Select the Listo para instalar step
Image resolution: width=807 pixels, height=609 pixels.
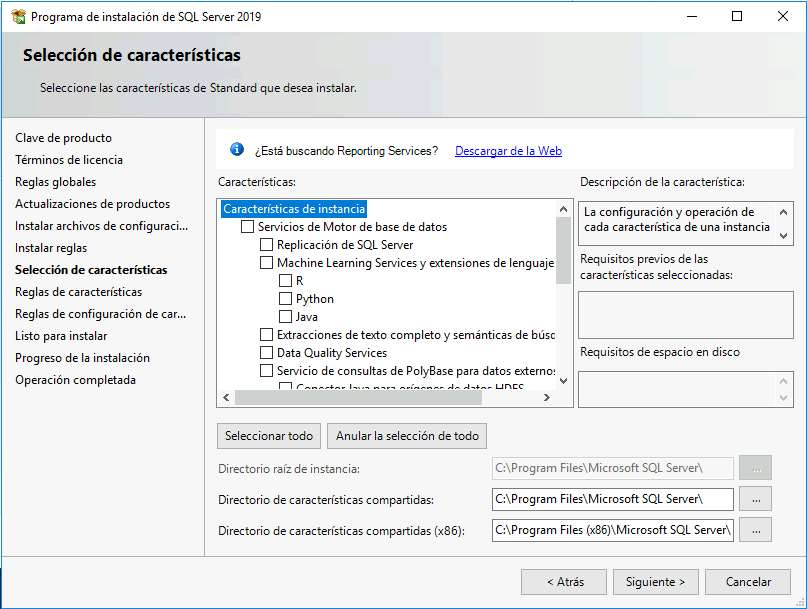click(61, 336)
